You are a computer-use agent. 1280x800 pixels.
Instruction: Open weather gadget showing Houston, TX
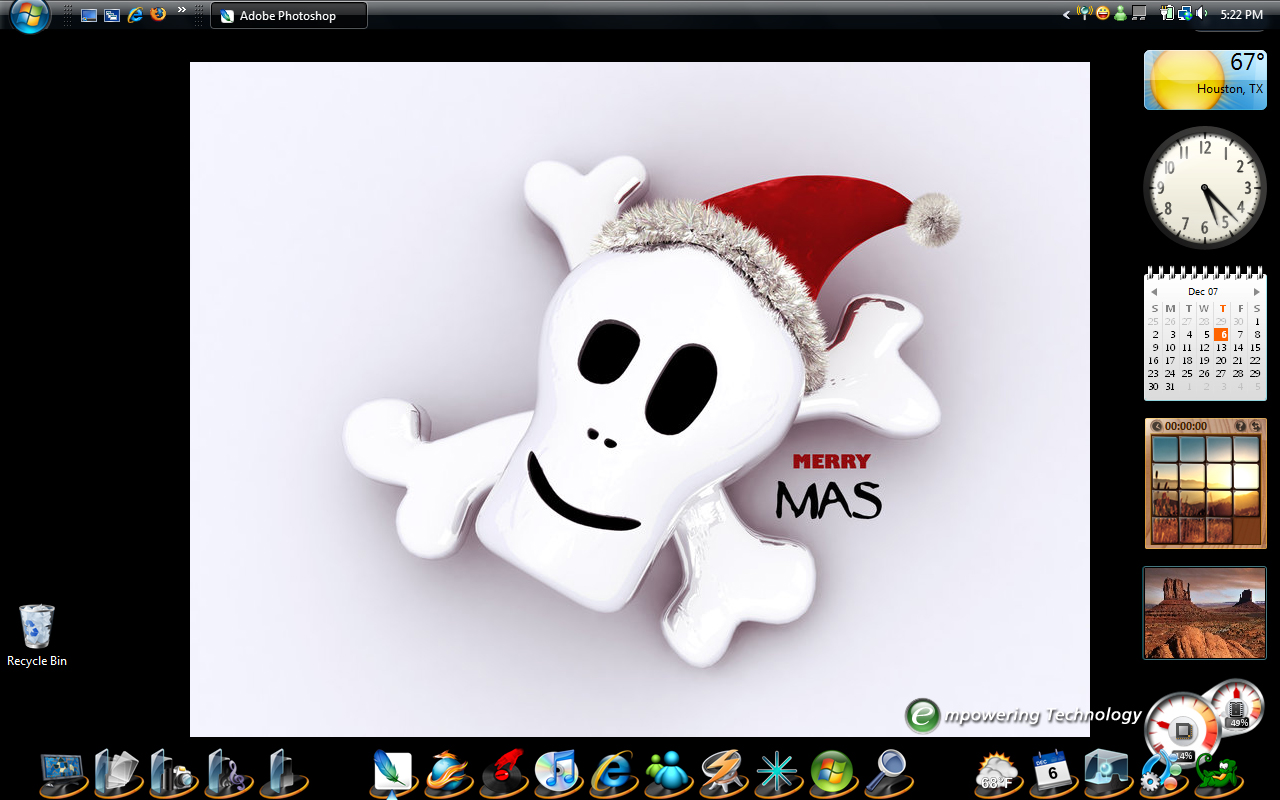tap(1205, 80)
